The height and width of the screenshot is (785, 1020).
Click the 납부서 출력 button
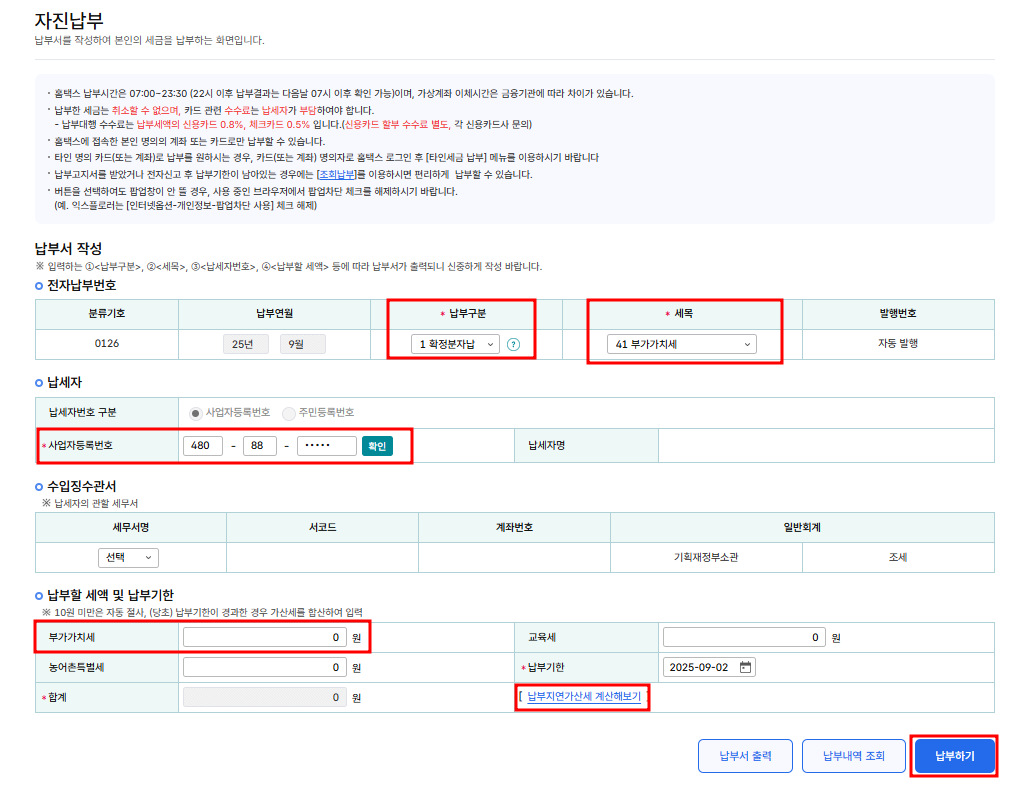[745, 756]
